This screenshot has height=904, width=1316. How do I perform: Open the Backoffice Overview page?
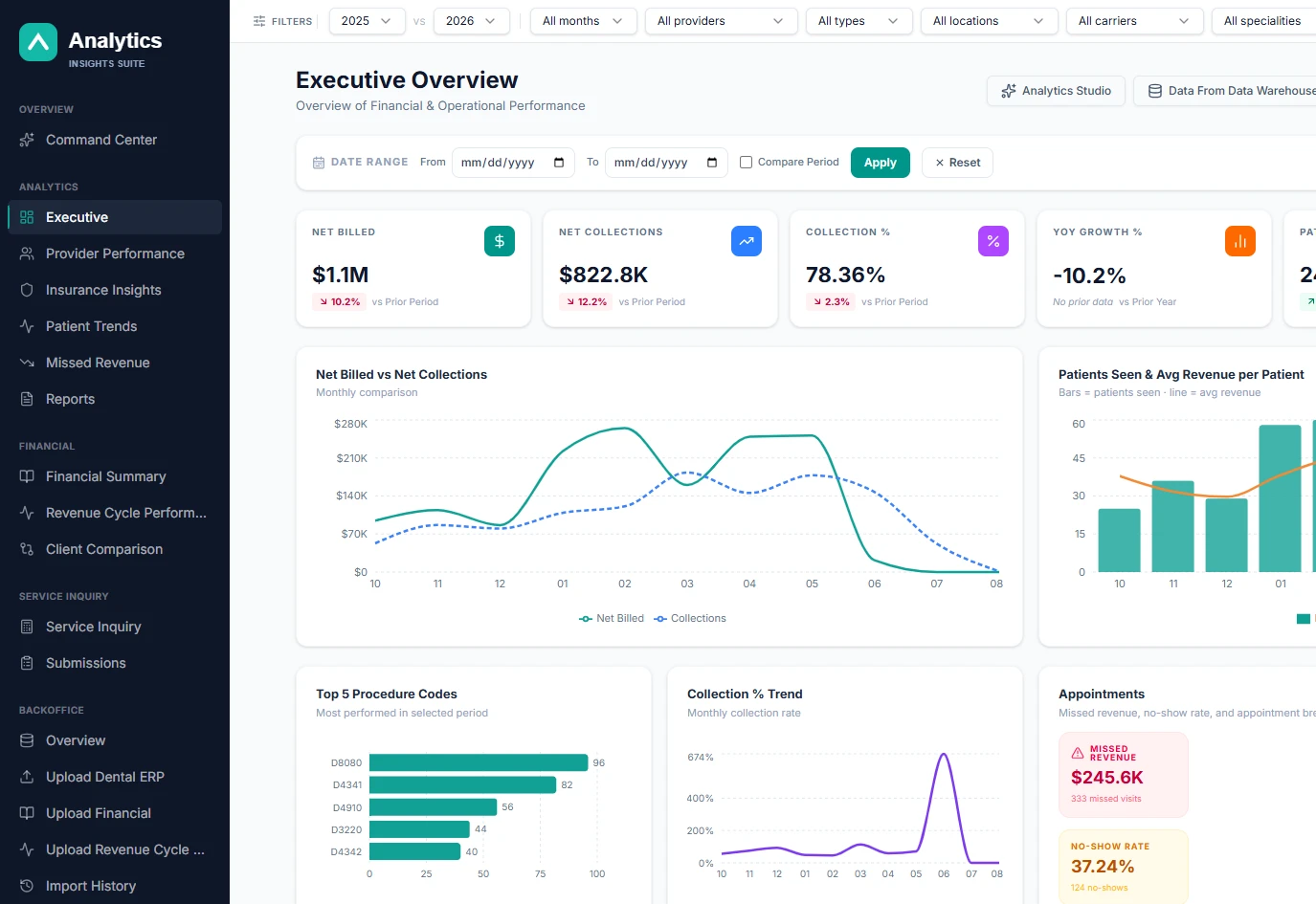coord(115,740)
